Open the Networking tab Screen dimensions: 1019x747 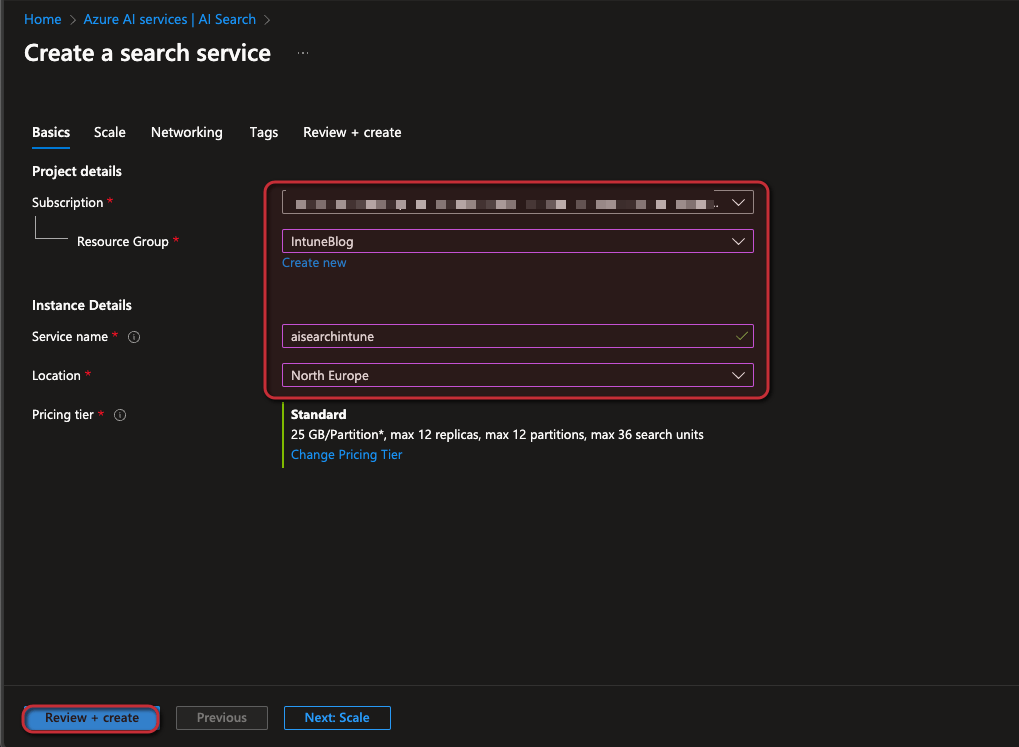click(186, 132)
